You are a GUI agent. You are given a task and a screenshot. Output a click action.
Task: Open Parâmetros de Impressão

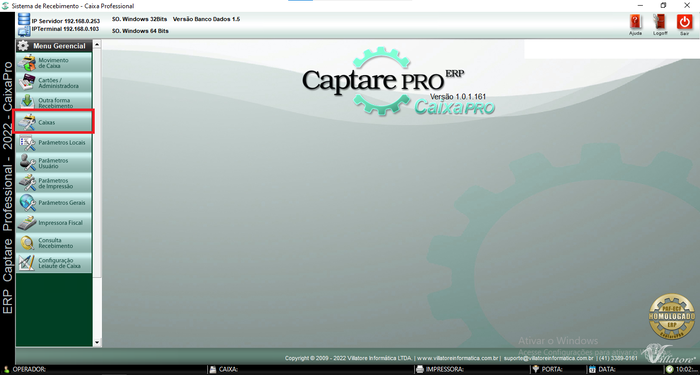tap(54, 183)
